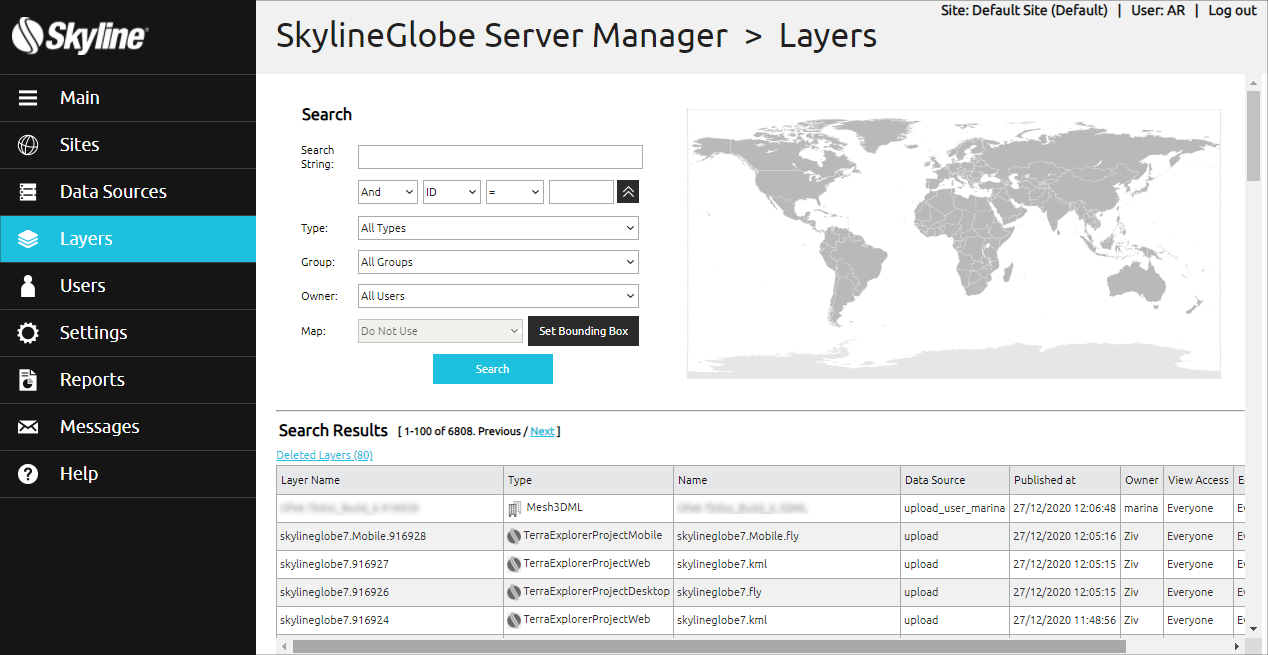Click the Data Sources server icon
Image resolution: width=1268 pixels, height=655 pixels.
point(28,192)
